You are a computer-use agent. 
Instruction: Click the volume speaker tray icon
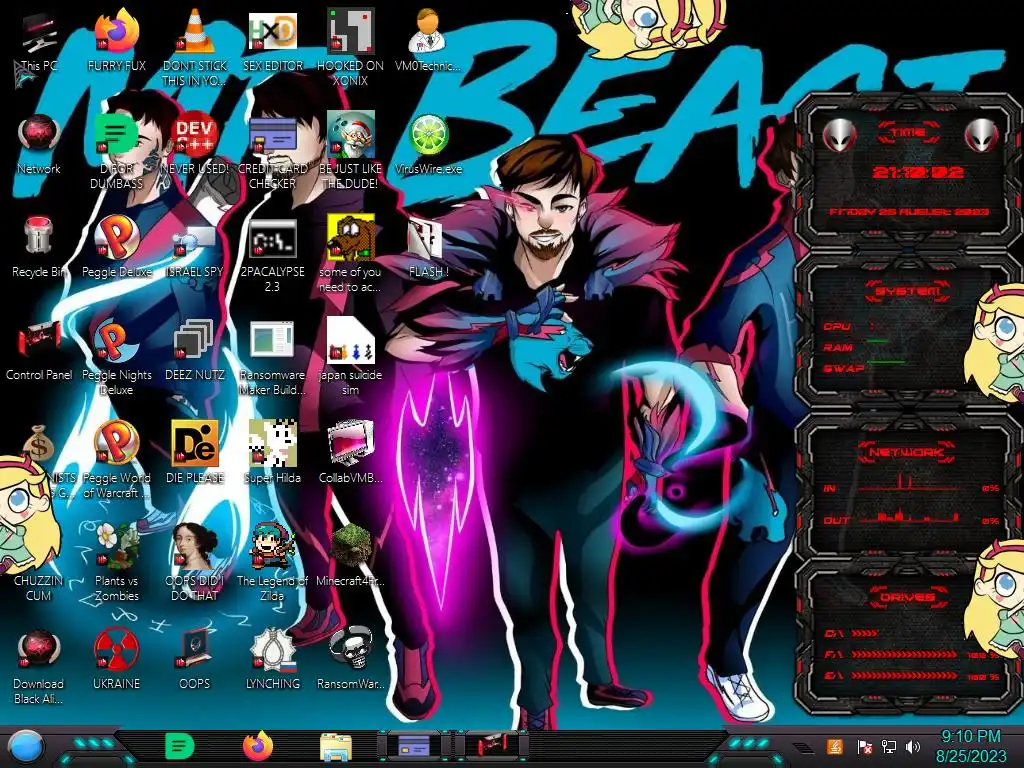coord(913,746)
